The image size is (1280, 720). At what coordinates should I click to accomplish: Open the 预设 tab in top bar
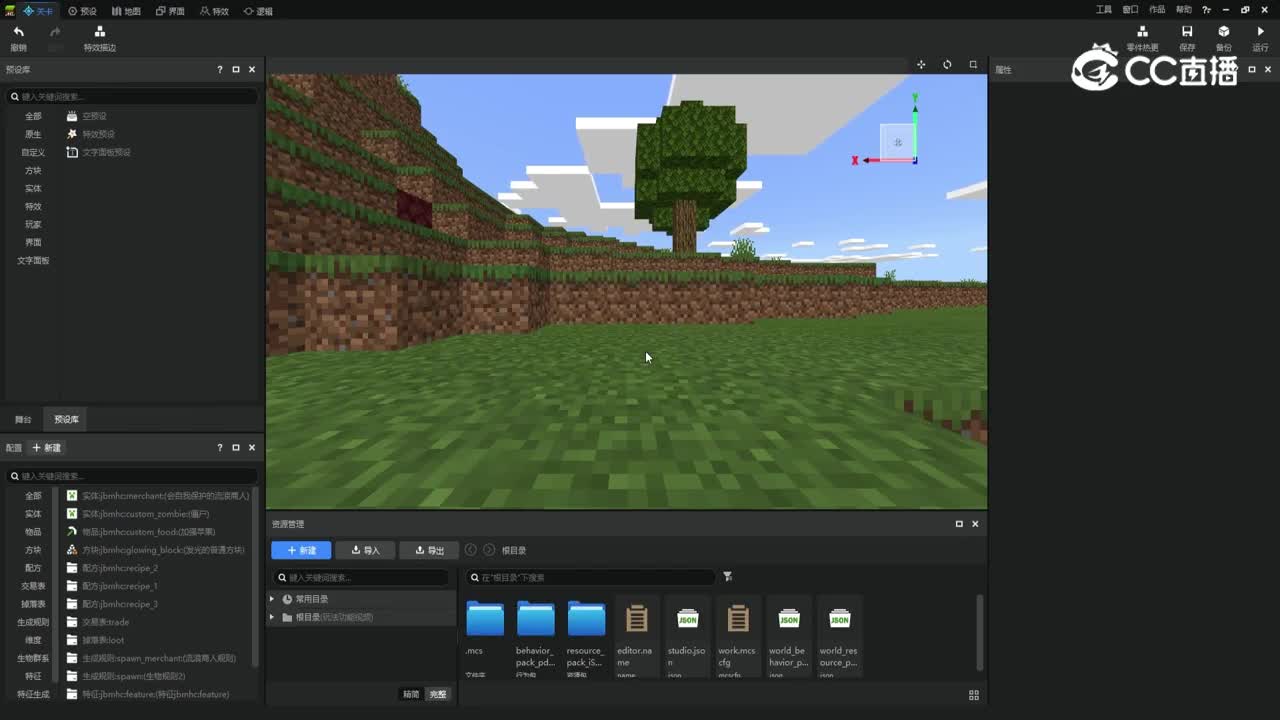tap(83, 11)
